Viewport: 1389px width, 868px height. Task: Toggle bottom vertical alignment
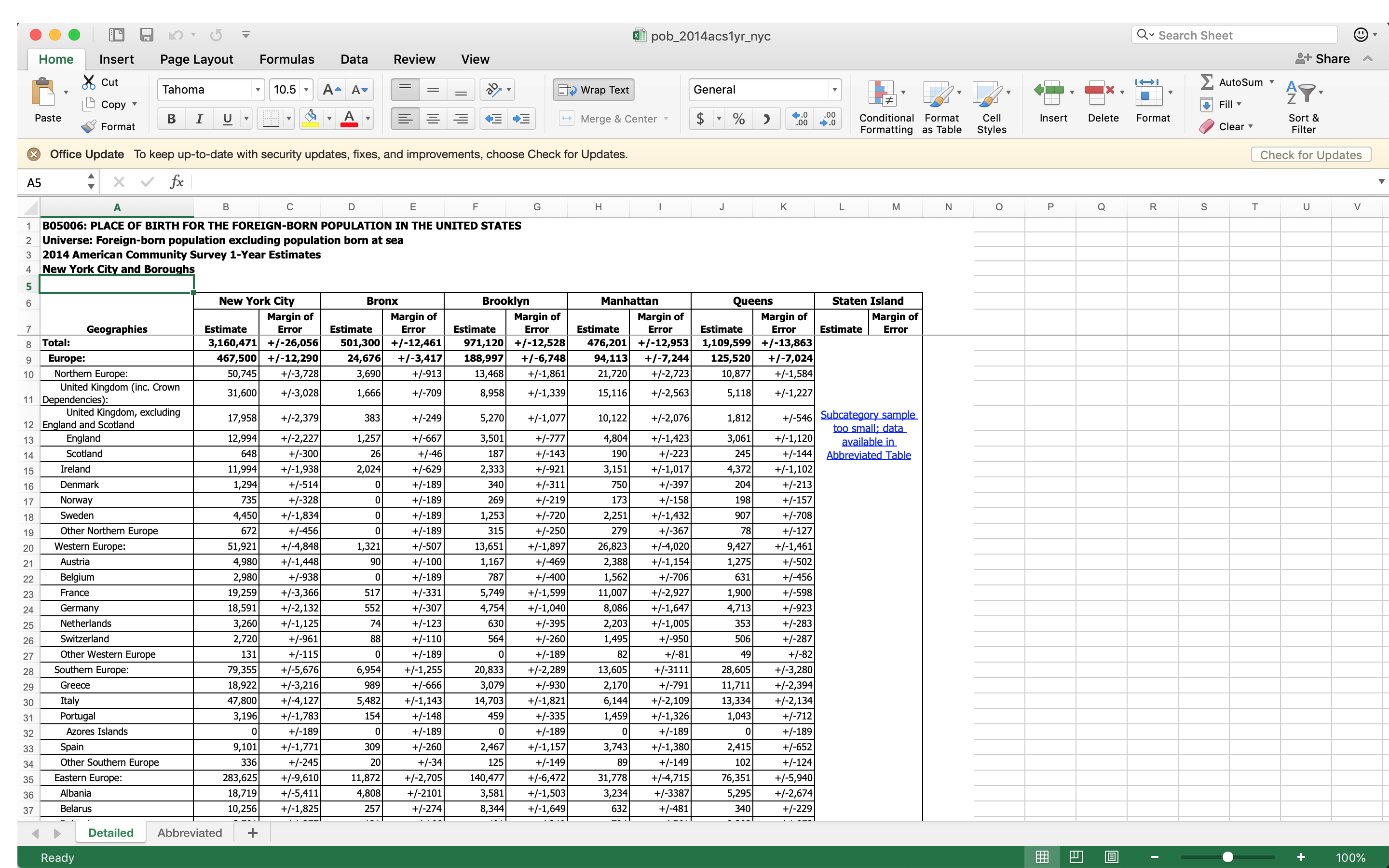coord(460,90)
